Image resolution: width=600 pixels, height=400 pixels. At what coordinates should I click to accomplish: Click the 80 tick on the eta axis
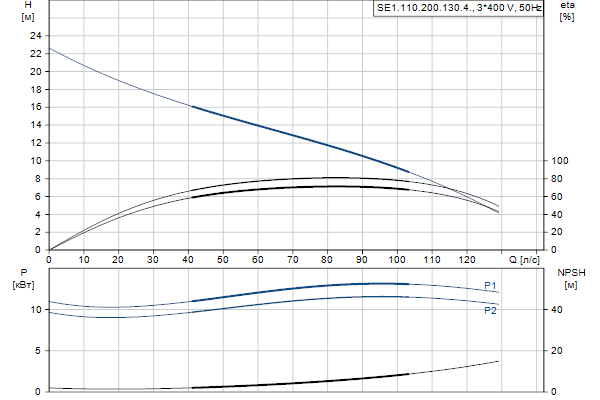[558, 179]
